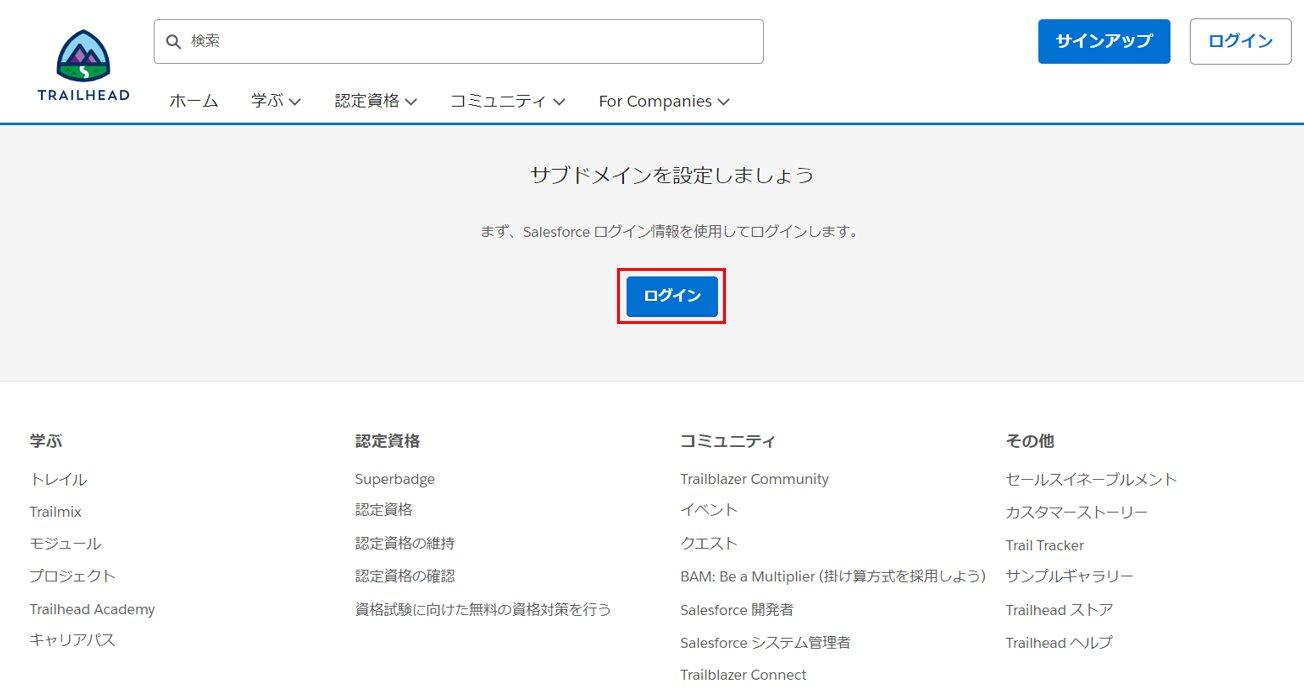The width and height of the screenshot is (1304, 690).
Task: Focus the 検索 search field
Action: pos(458,41)
